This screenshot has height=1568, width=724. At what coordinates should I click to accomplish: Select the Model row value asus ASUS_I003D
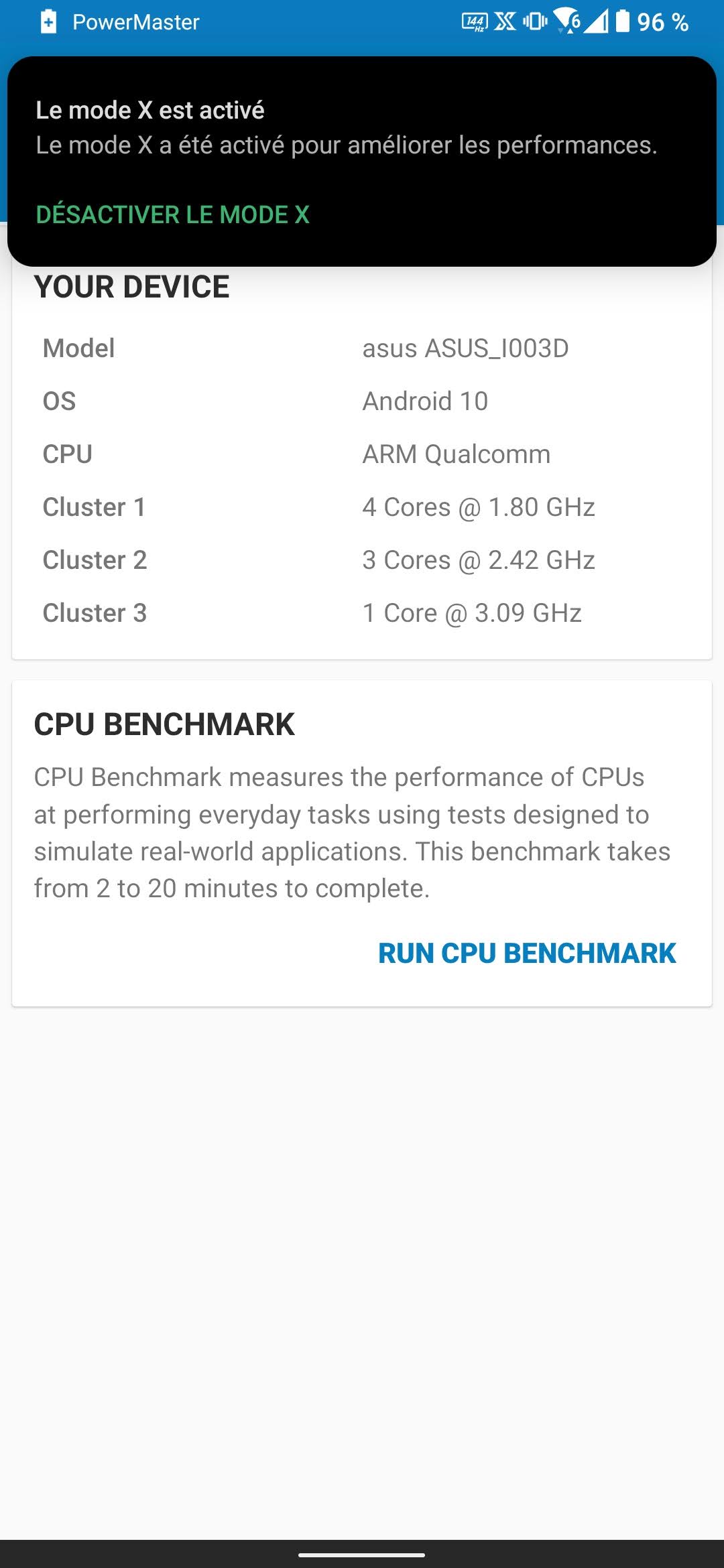(x=465, y=348)
